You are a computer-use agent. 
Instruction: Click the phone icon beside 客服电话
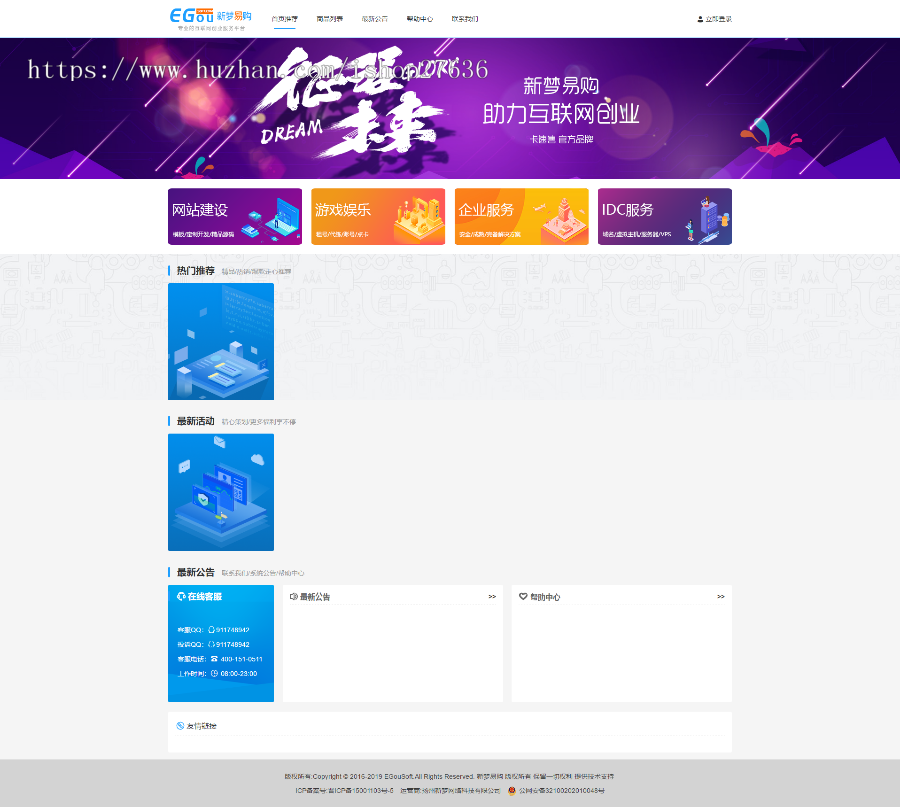pyautogui.click(x=214, y=659)
